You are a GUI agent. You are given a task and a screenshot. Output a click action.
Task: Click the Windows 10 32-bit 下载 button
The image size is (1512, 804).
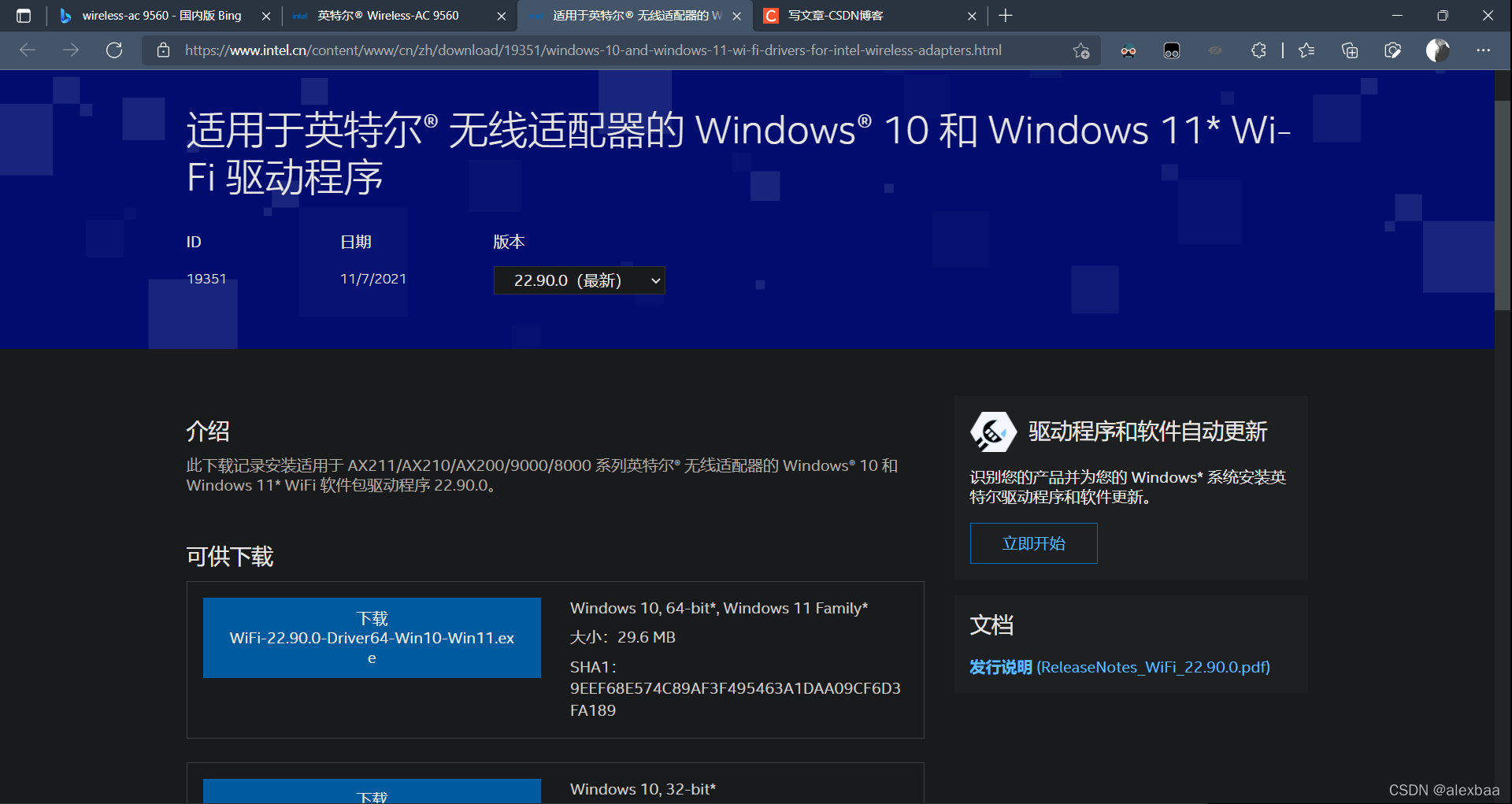pyautogui.click(x=372, y=791)
